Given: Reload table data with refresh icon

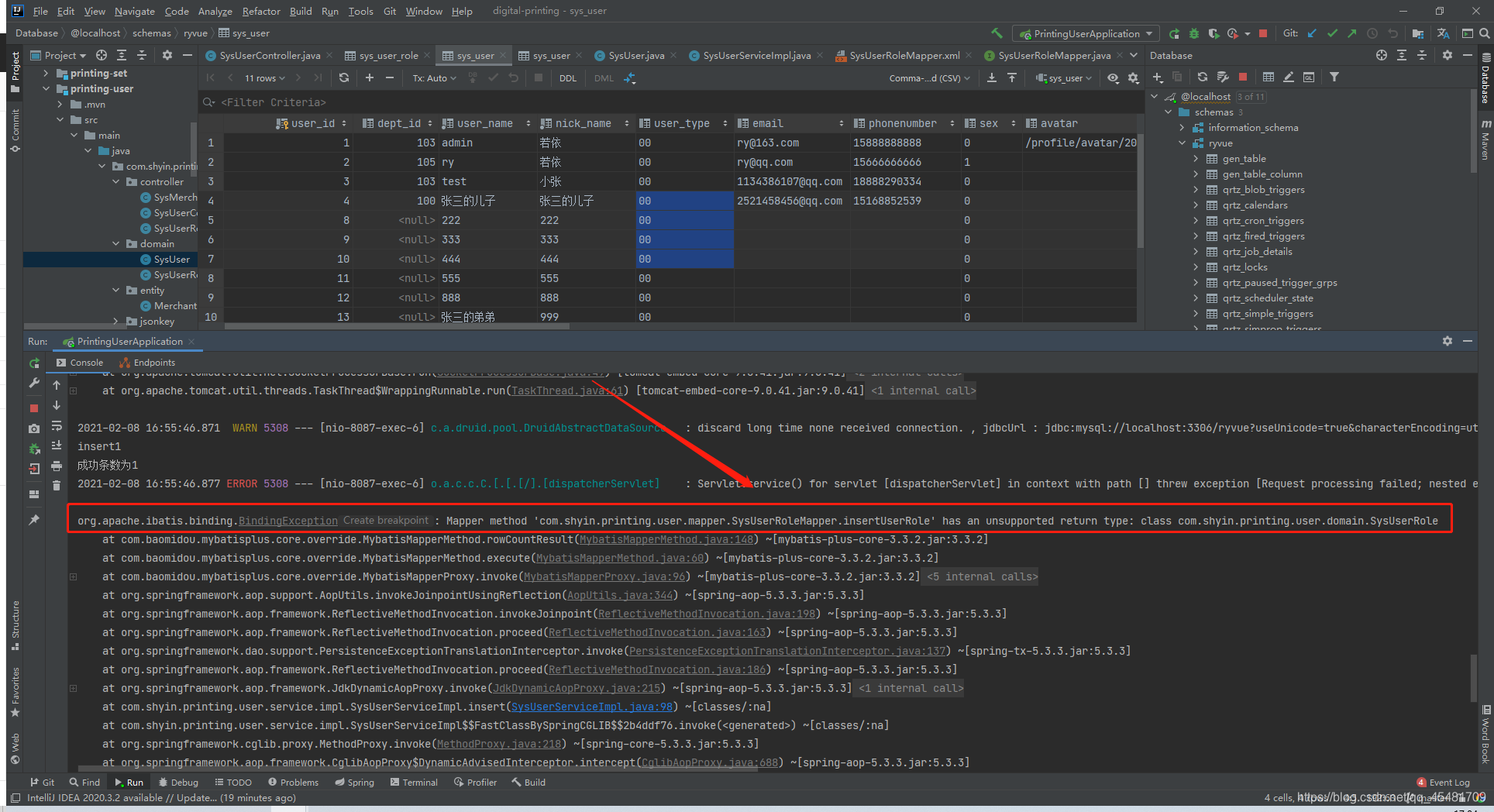Looking at the screenshot, I should 344,77.
